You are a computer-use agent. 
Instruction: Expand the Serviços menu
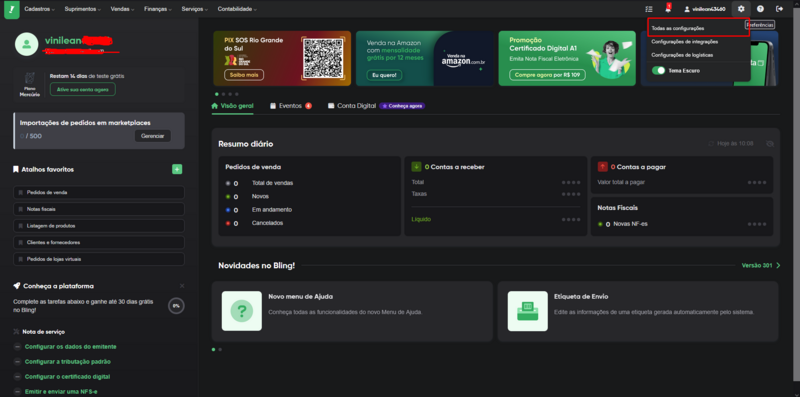(195, 9)
